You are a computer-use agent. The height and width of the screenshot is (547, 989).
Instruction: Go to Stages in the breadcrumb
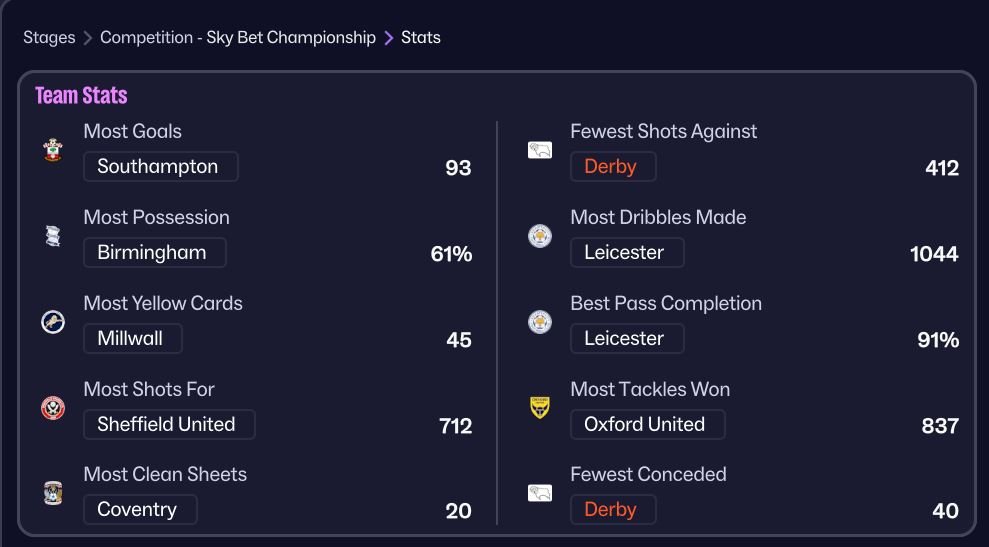coord(49,38)
